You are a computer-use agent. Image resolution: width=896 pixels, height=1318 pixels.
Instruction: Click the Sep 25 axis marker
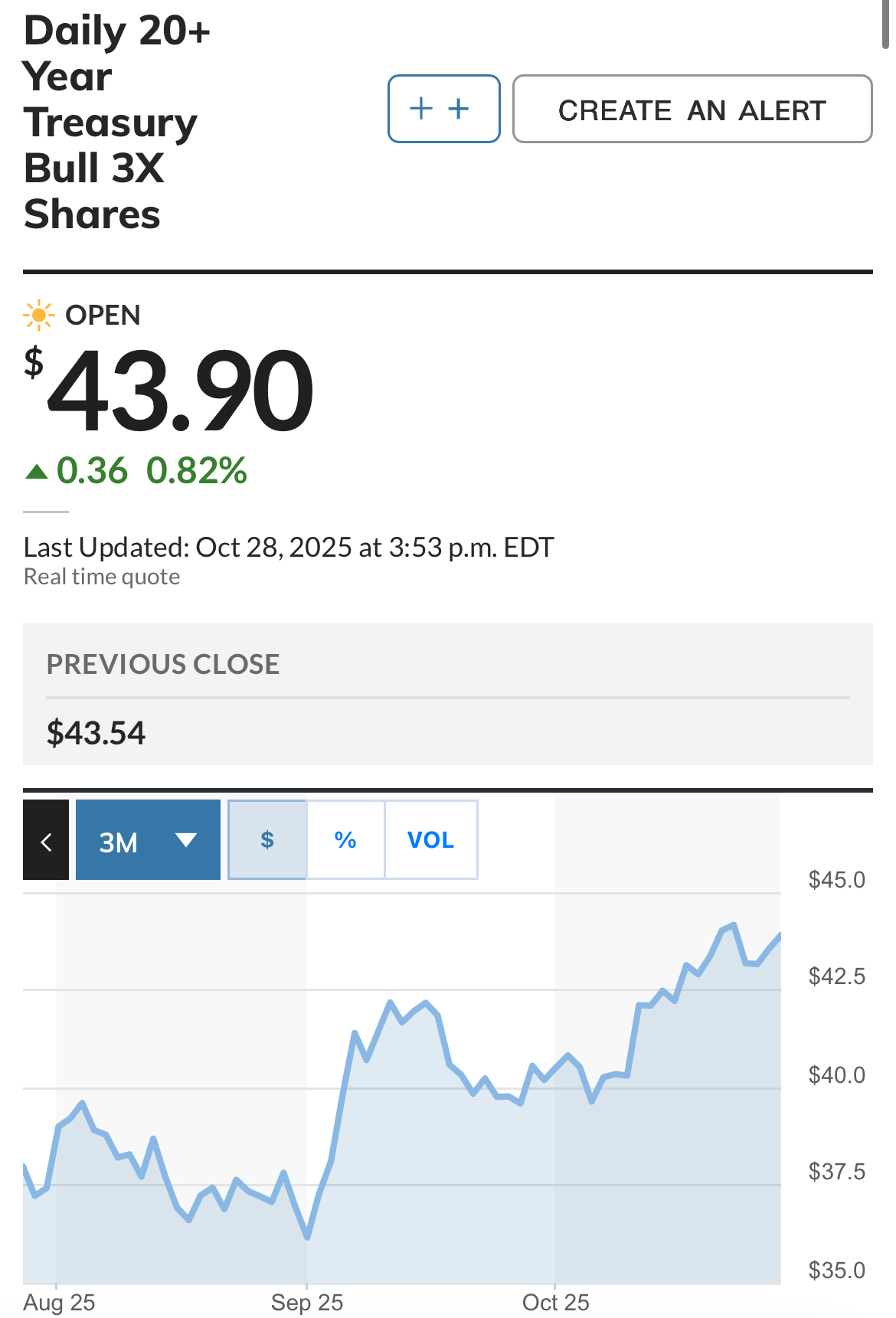[307, 1302]
